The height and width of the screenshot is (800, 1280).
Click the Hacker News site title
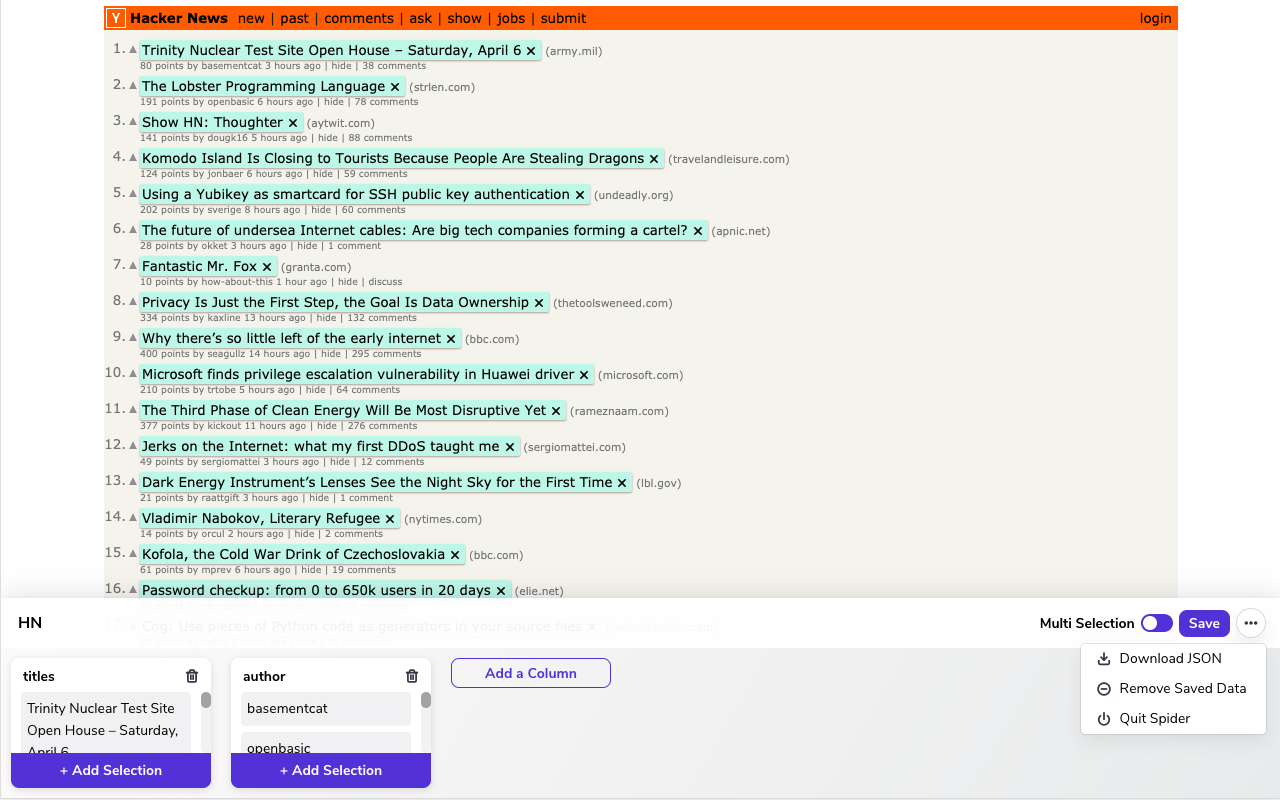coord(179,18)
